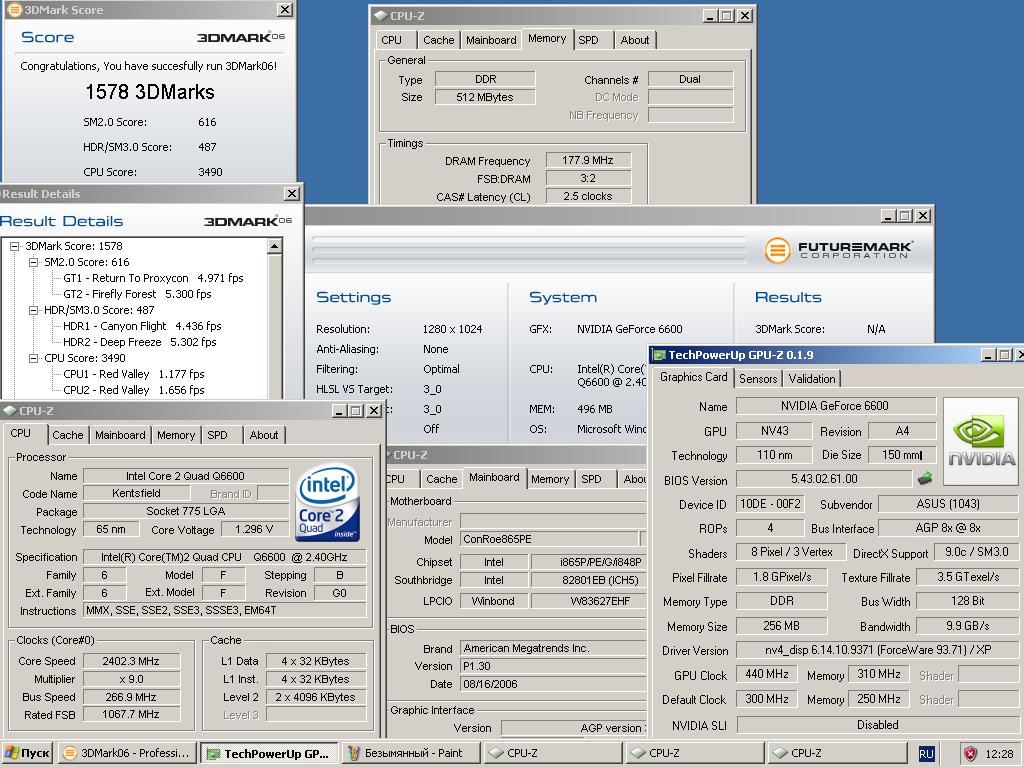
Task: Open Memory tab in Mainboard CPU-Z window
Action: (x=550, y=479)
